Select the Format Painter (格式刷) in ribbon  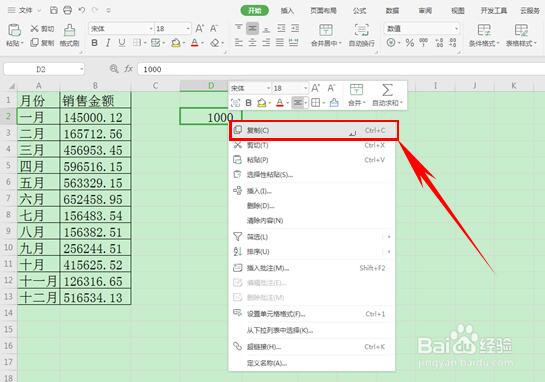(x=70, y=35)
